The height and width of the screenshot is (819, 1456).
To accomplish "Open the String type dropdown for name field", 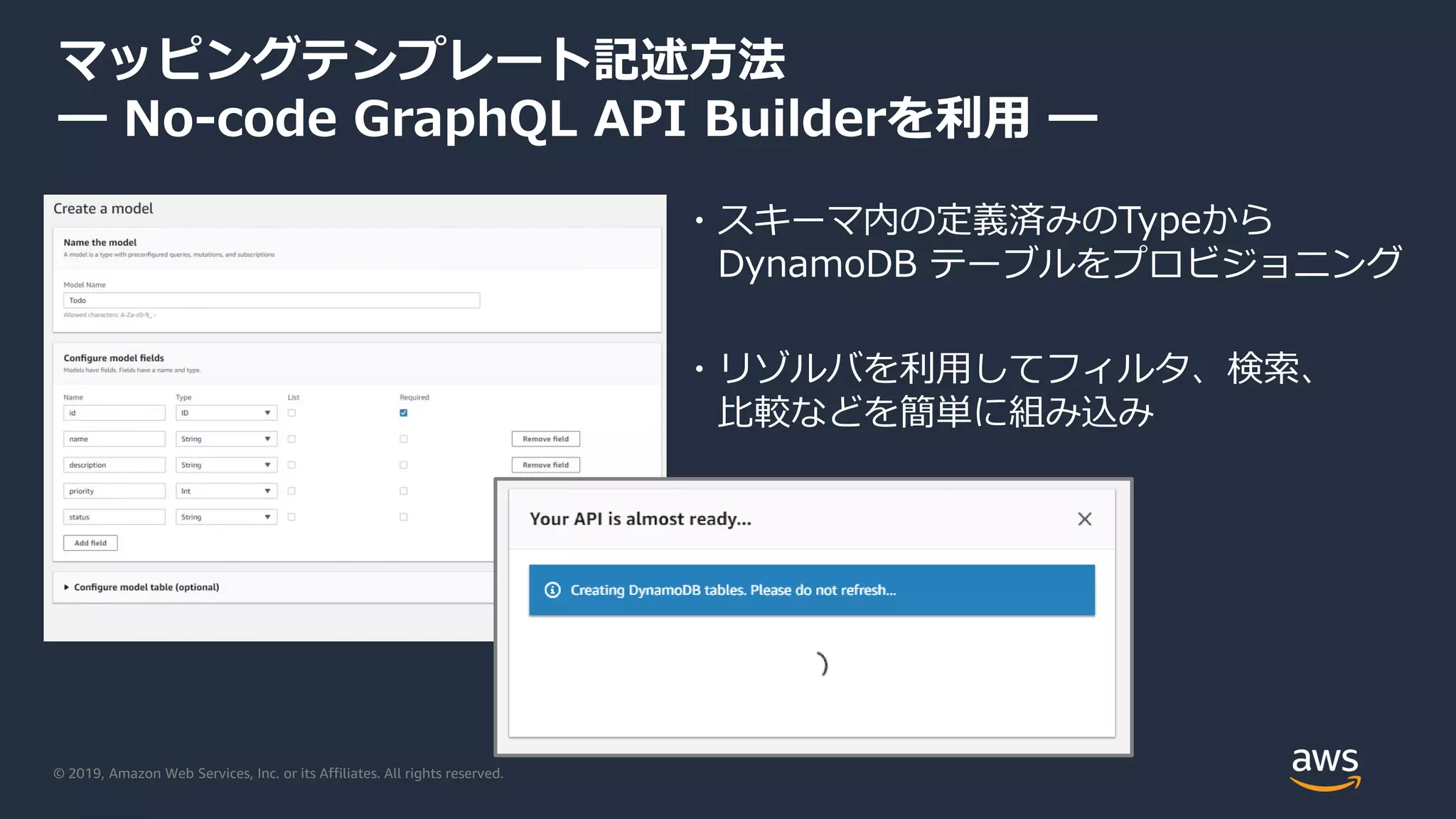I will click(226, 439).
